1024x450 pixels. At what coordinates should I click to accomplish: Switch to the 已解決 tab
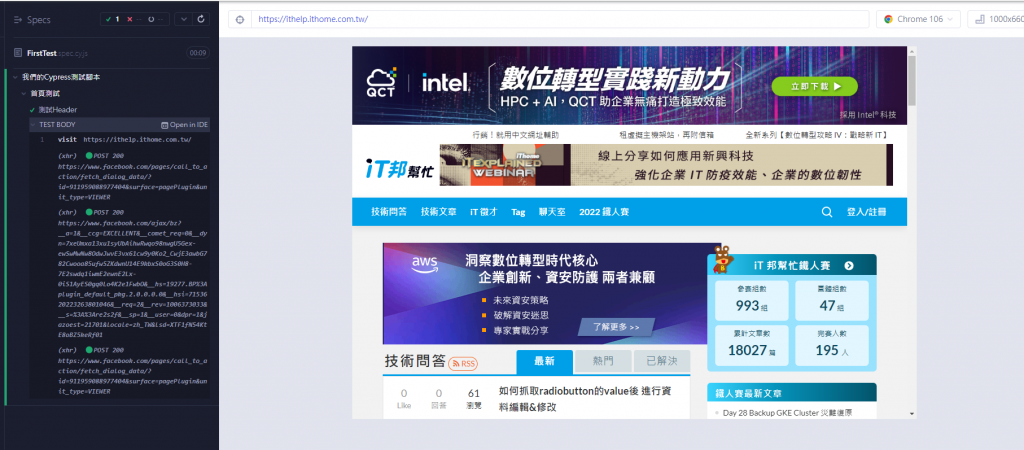pos(662,361)
